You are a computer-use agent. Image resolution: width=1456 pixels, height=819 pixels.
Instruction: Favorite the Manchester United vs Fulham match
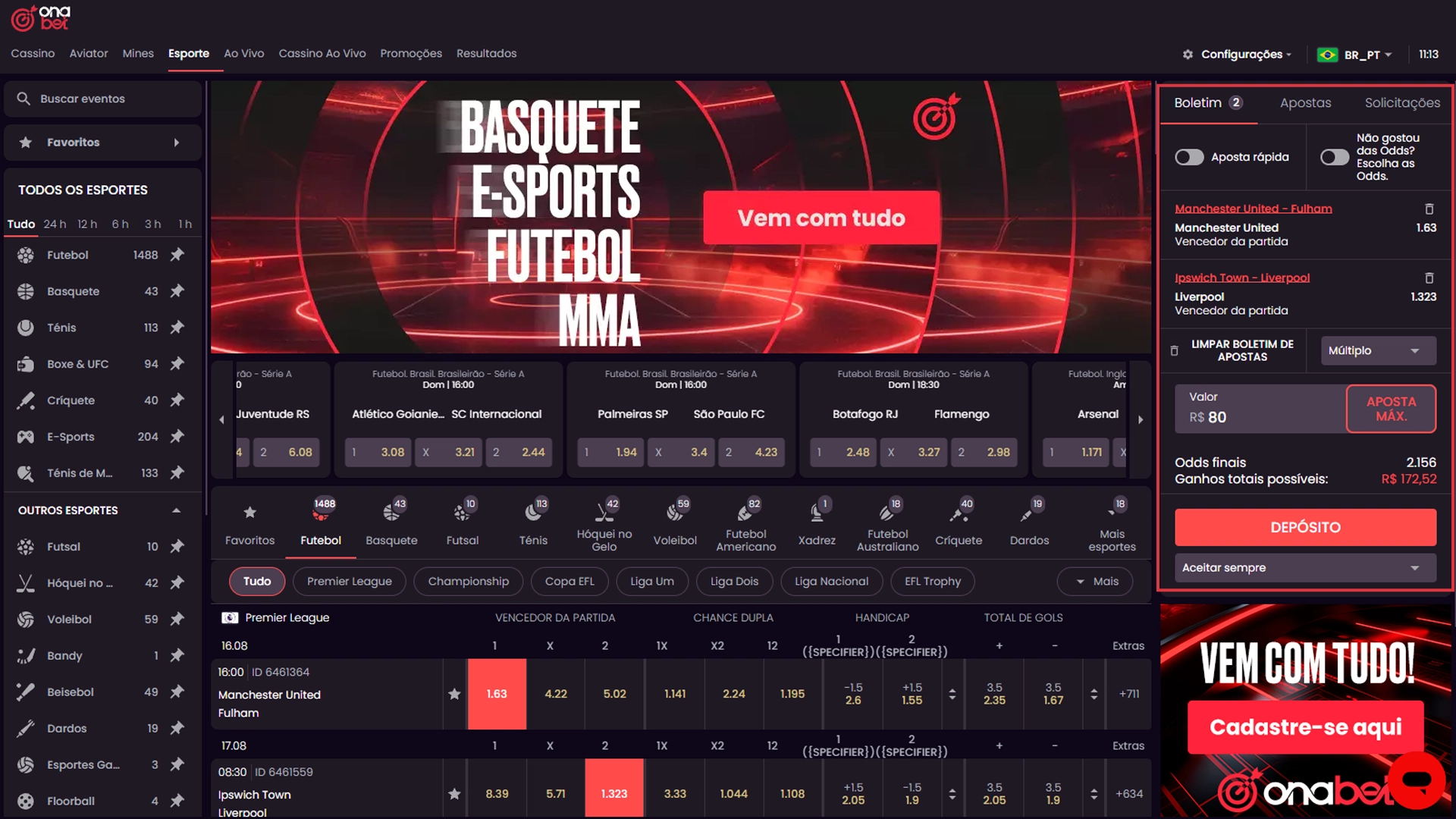click(454, 694)
